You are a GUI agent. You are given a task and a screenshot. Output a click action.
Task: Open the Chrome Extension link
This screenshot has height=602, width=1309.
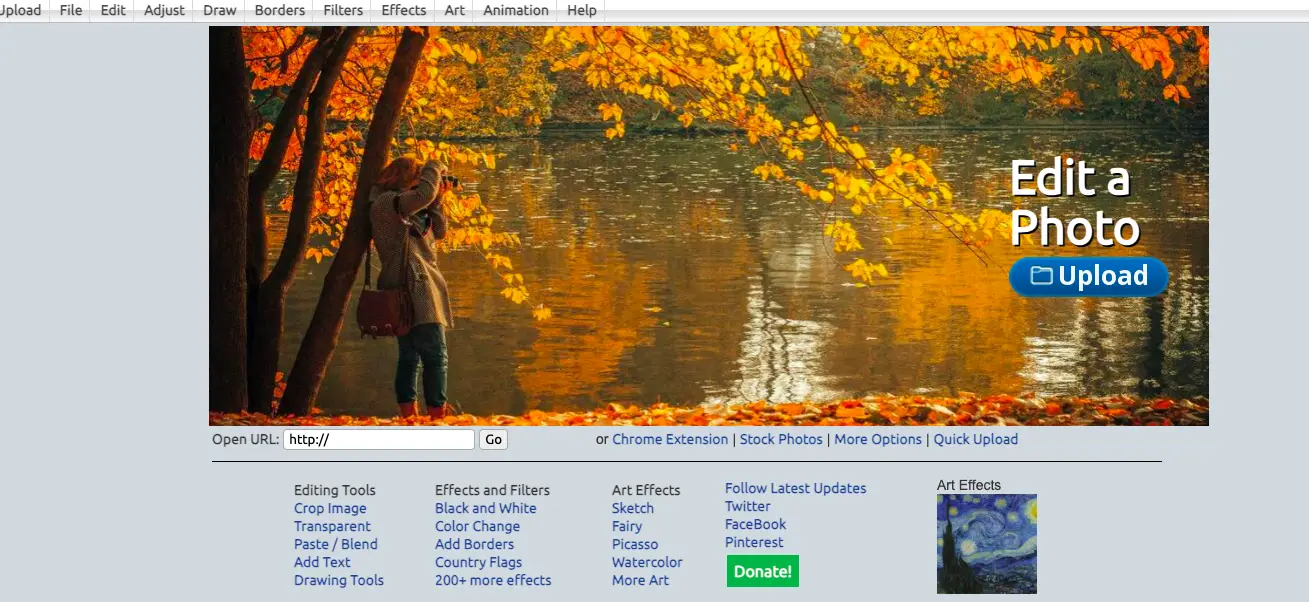tap(670, 439)
